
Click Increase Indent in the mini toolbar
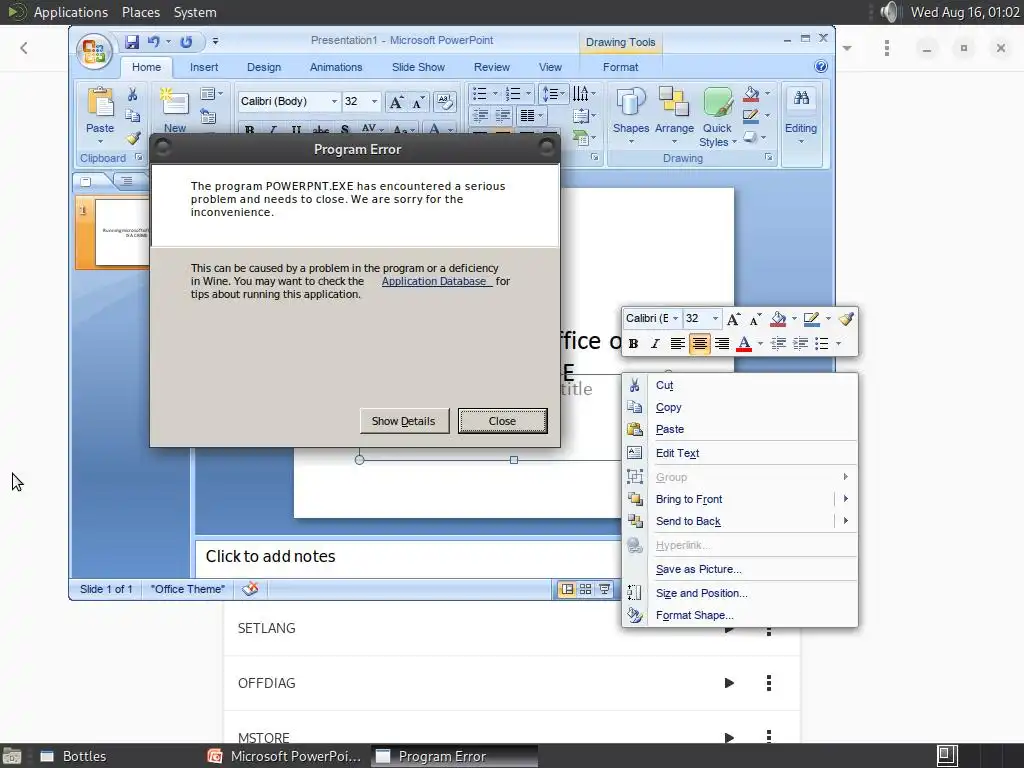click(x=800, y=344)
